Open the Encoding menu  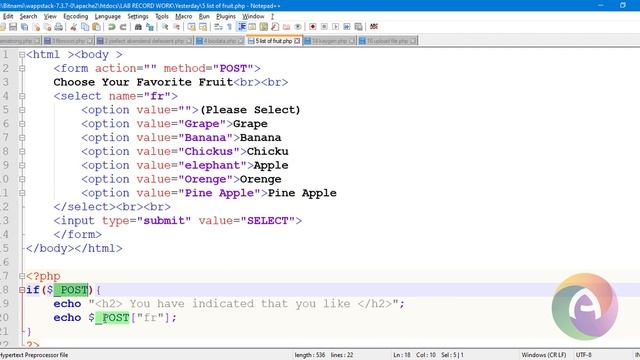(76, 16)
